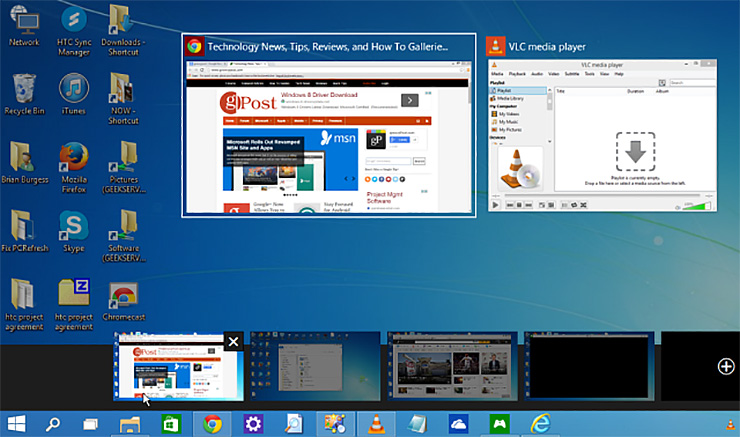The image size is (740, 437).
Task: Close the first virtual desktop
Action: (x=234, y=342)
